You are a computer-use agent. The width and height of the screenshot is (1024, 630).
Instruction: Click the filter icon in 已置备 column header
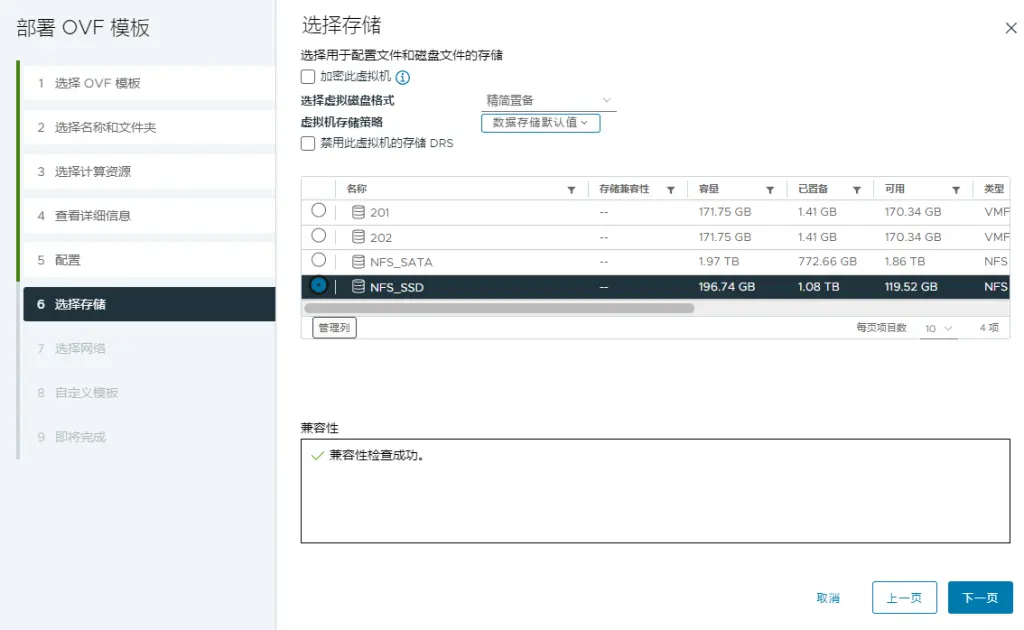coord(856,189)
